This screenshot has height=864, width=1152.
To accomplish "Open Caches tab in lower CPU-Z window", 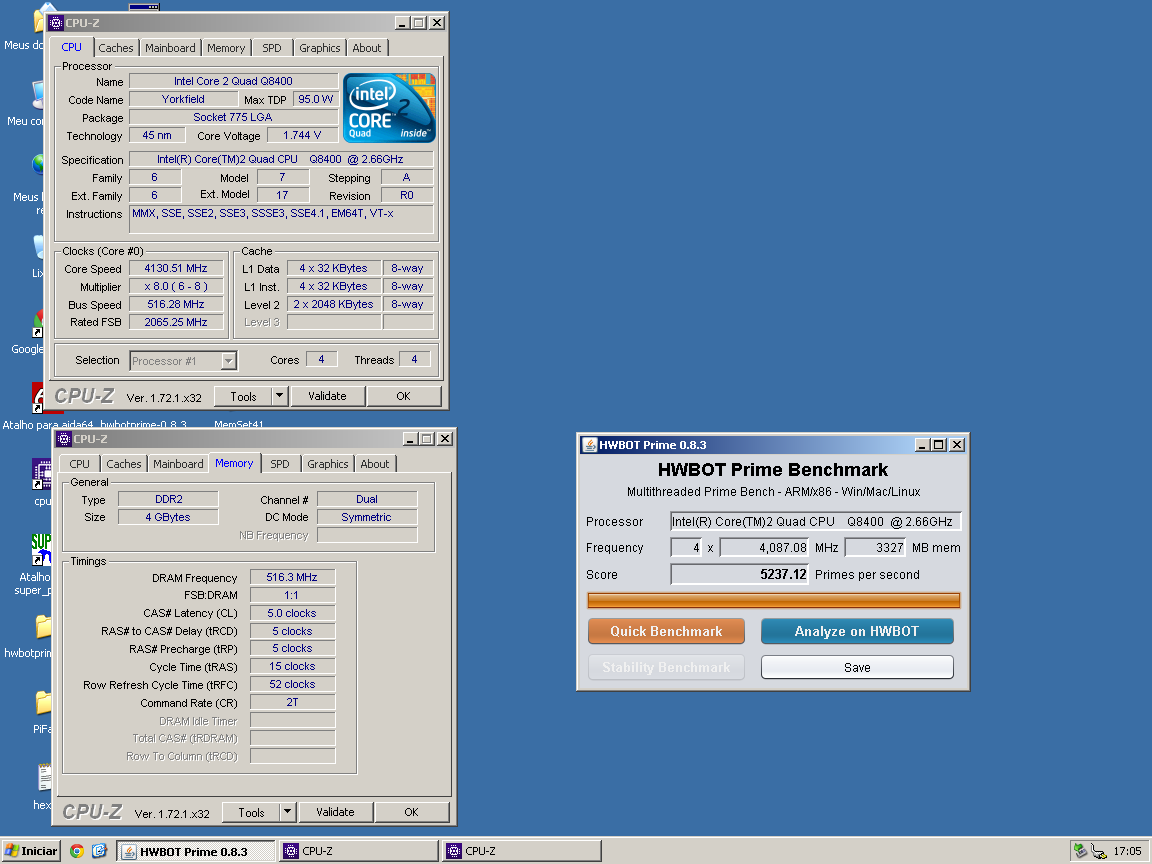I will 123,464.
